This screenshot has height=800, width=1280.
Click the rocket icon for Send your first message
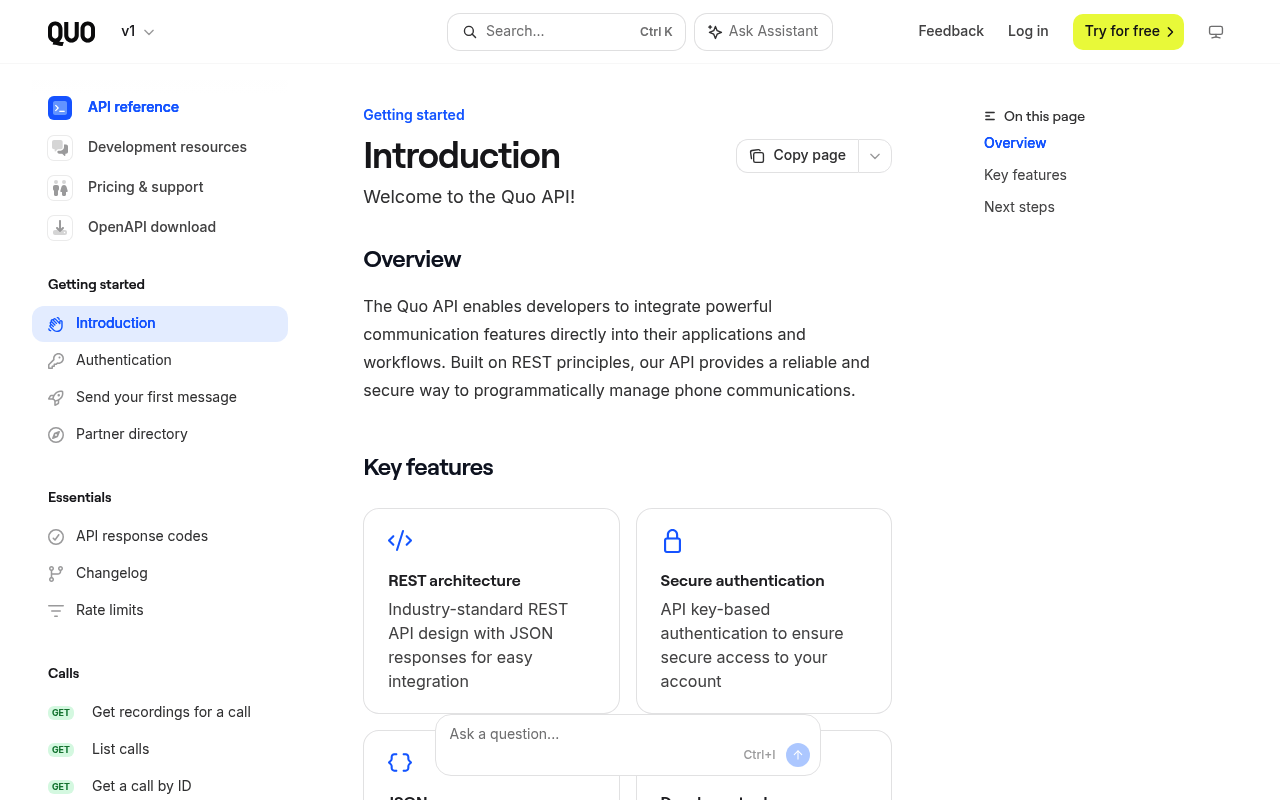56,398
